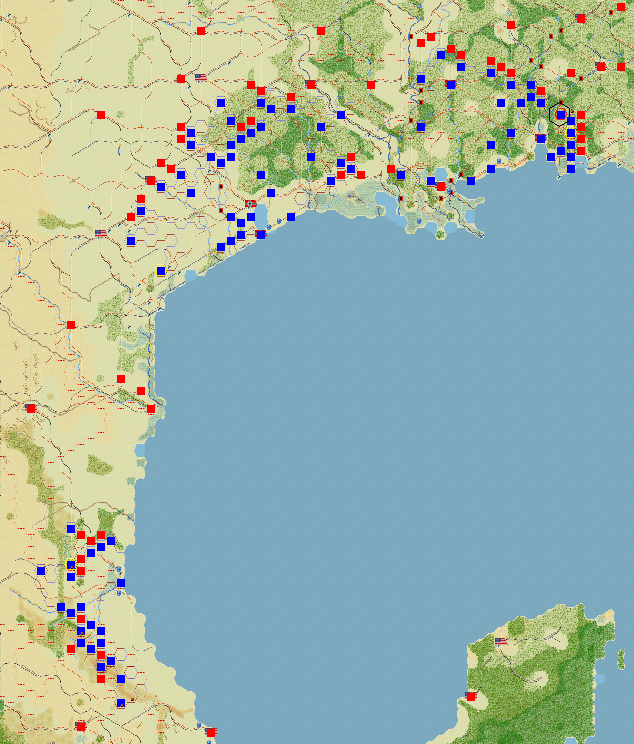Select the southernmost blue unit in the southwest hills
The width and height of the screenshot is (634, 744).
click(121, 703)
